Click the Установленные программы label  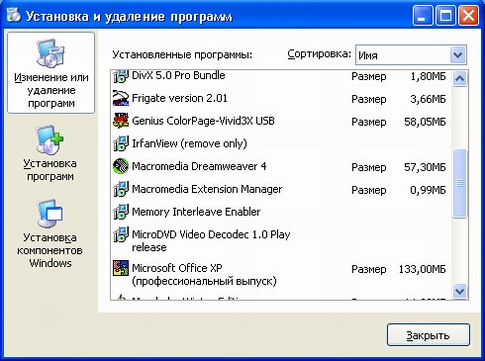click(x=182, y=54)
